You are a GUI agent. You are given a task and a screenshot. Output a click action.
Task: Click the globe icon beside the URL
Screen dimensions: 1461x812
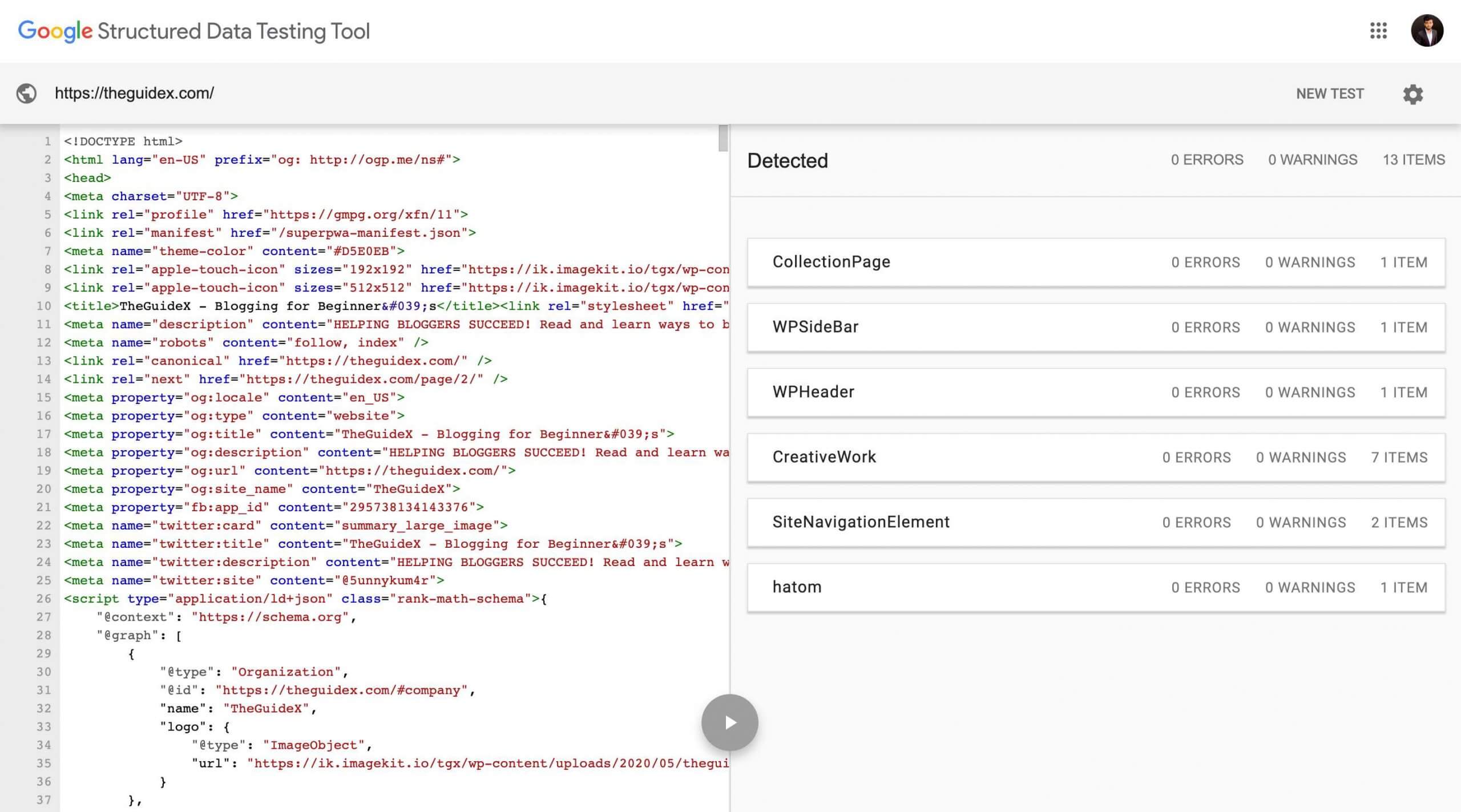tap(26, 94)
